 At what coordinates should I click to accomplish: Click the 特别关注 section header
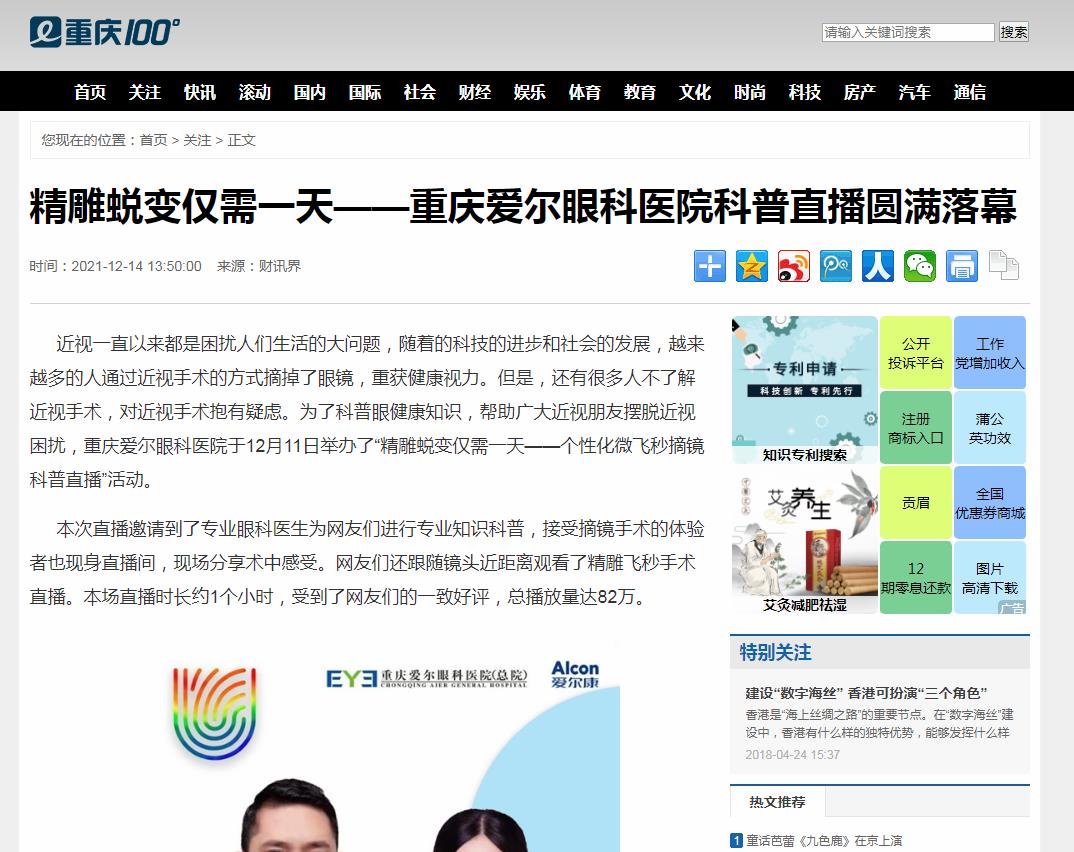click(x=775, y=652)
